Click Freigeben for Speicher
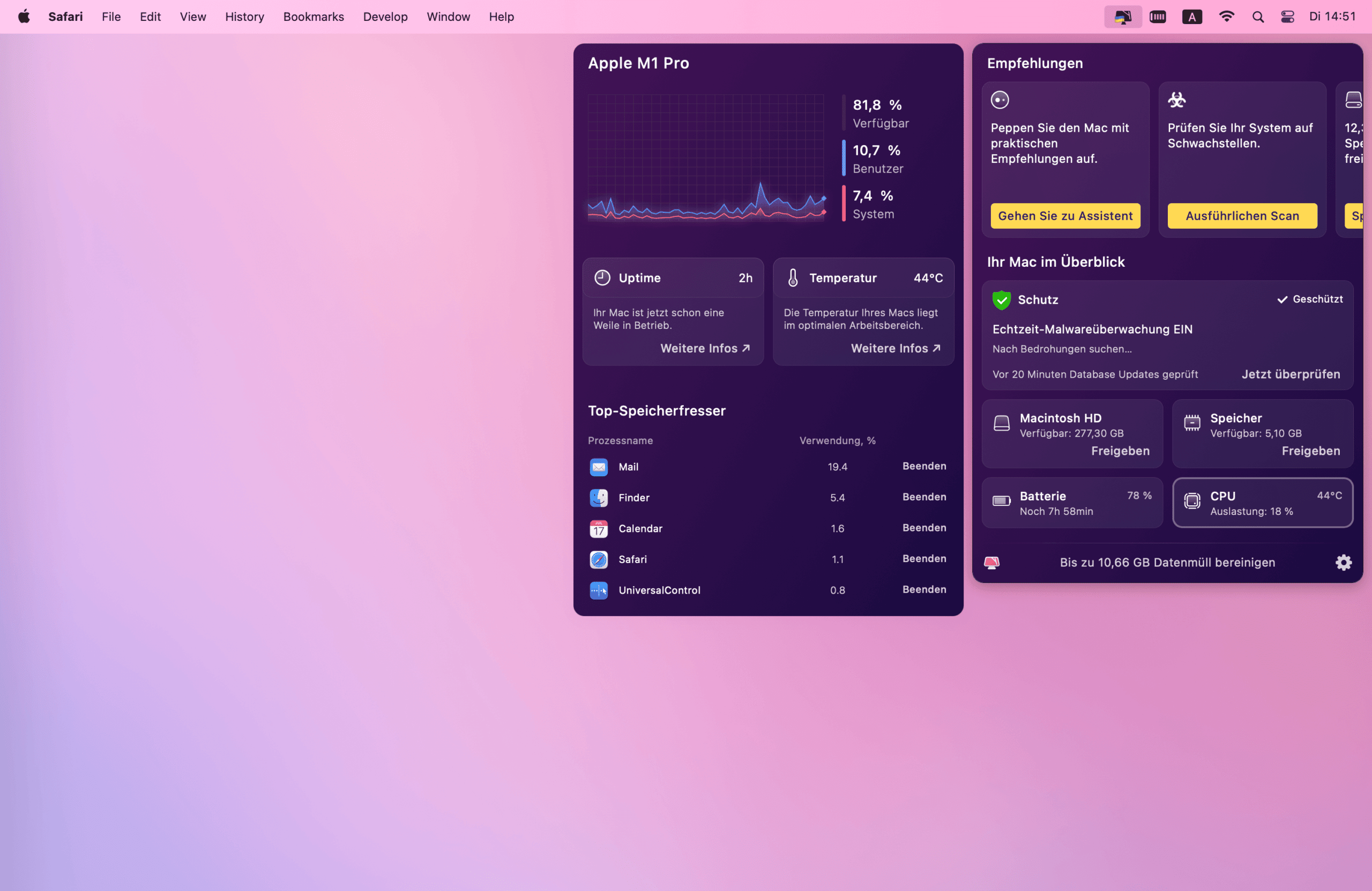Image resolution: width=1372 pixels, height=891 pixels. [1310, 451]
